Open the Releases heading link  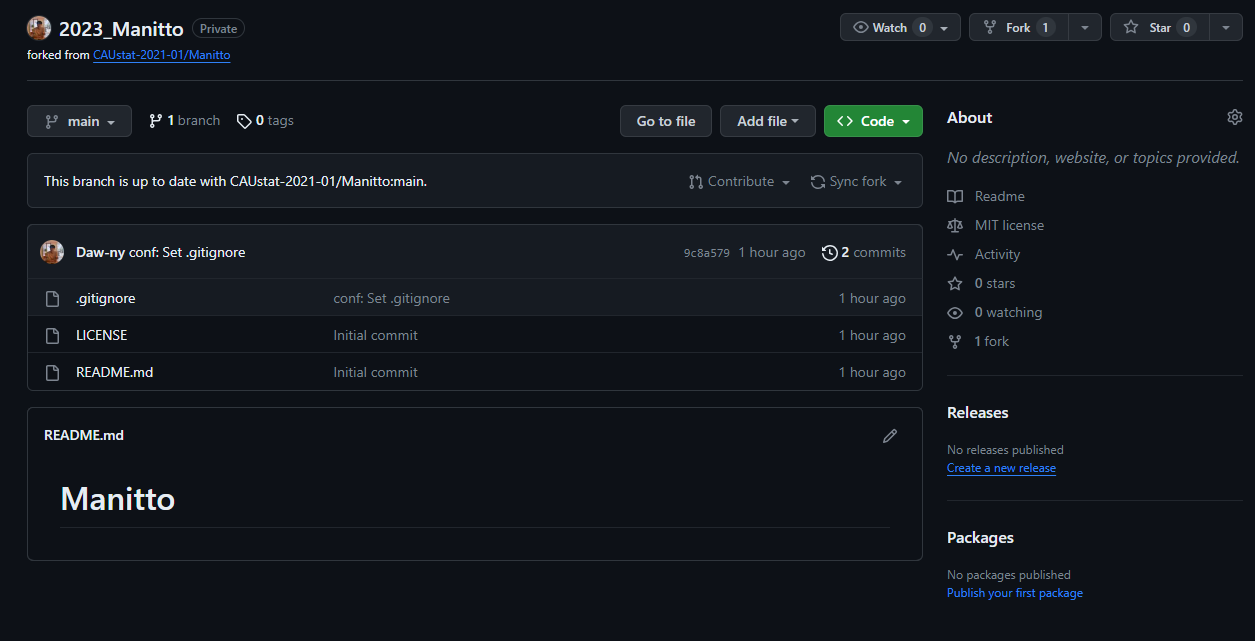click(x=978, y=412)
